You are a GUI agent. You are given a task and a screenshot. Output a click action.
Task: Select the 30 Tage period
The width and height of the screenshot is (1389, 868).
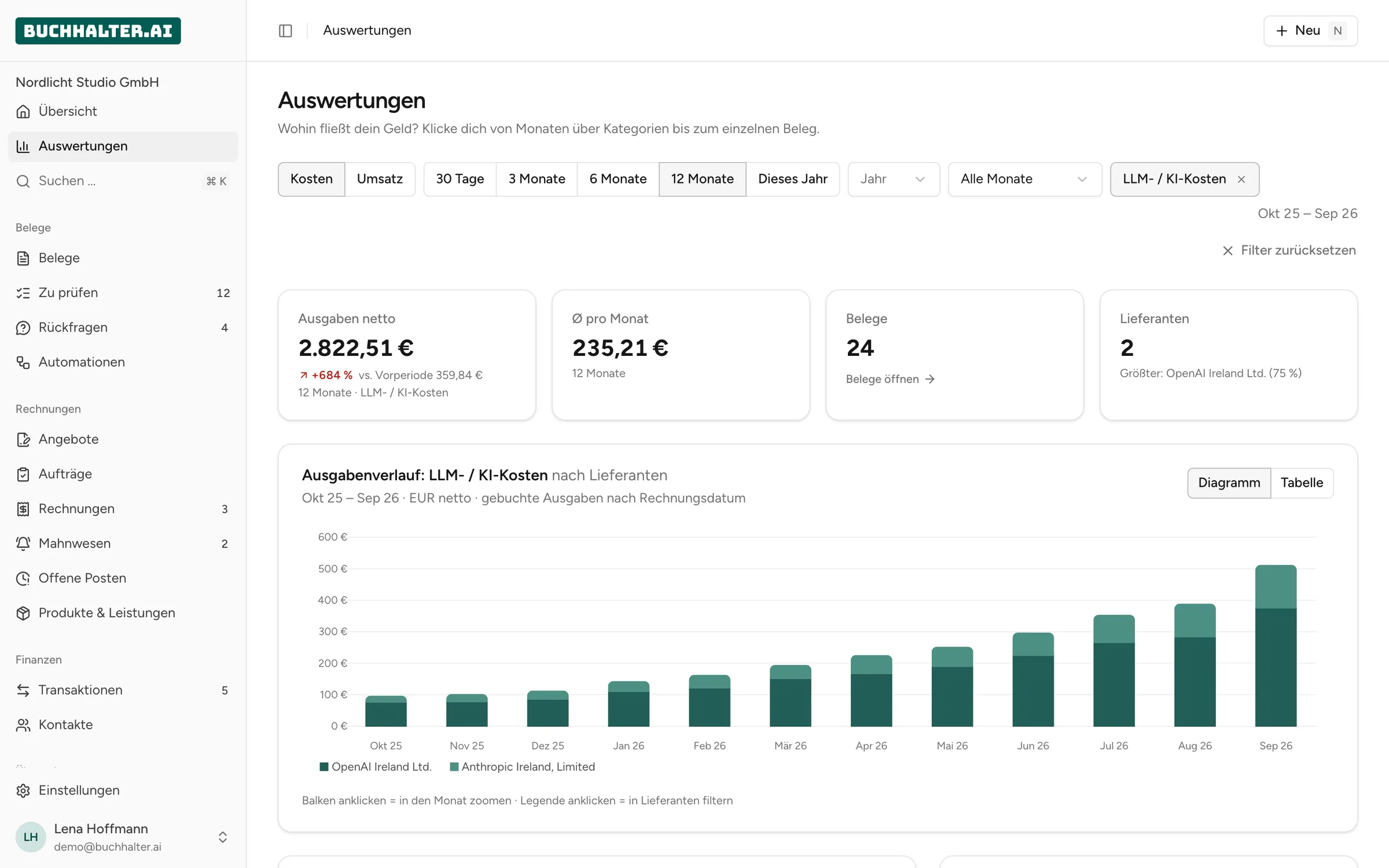coord(460,179)
